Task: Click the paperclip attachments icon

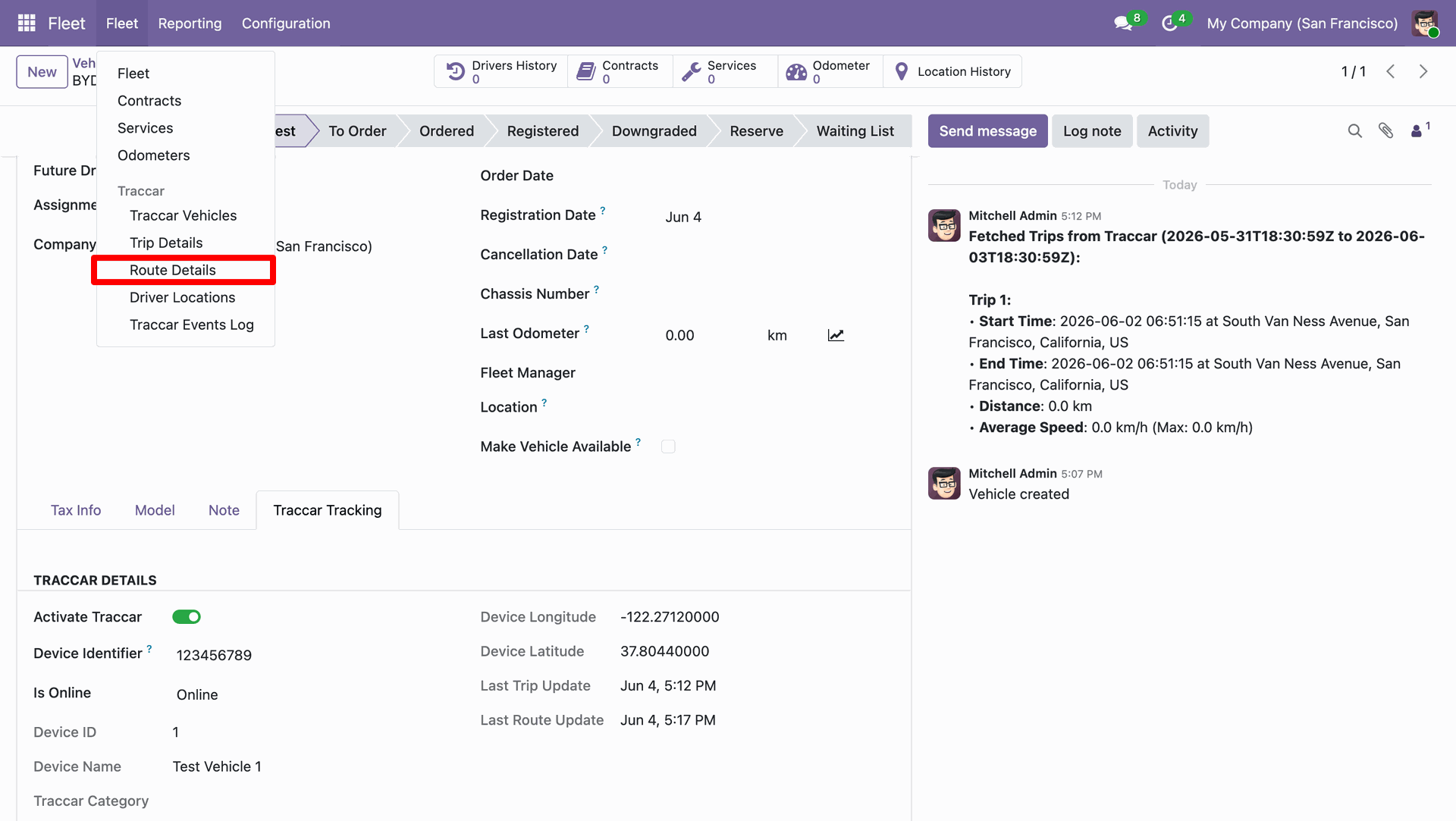Action: (x=1386, y=131)
